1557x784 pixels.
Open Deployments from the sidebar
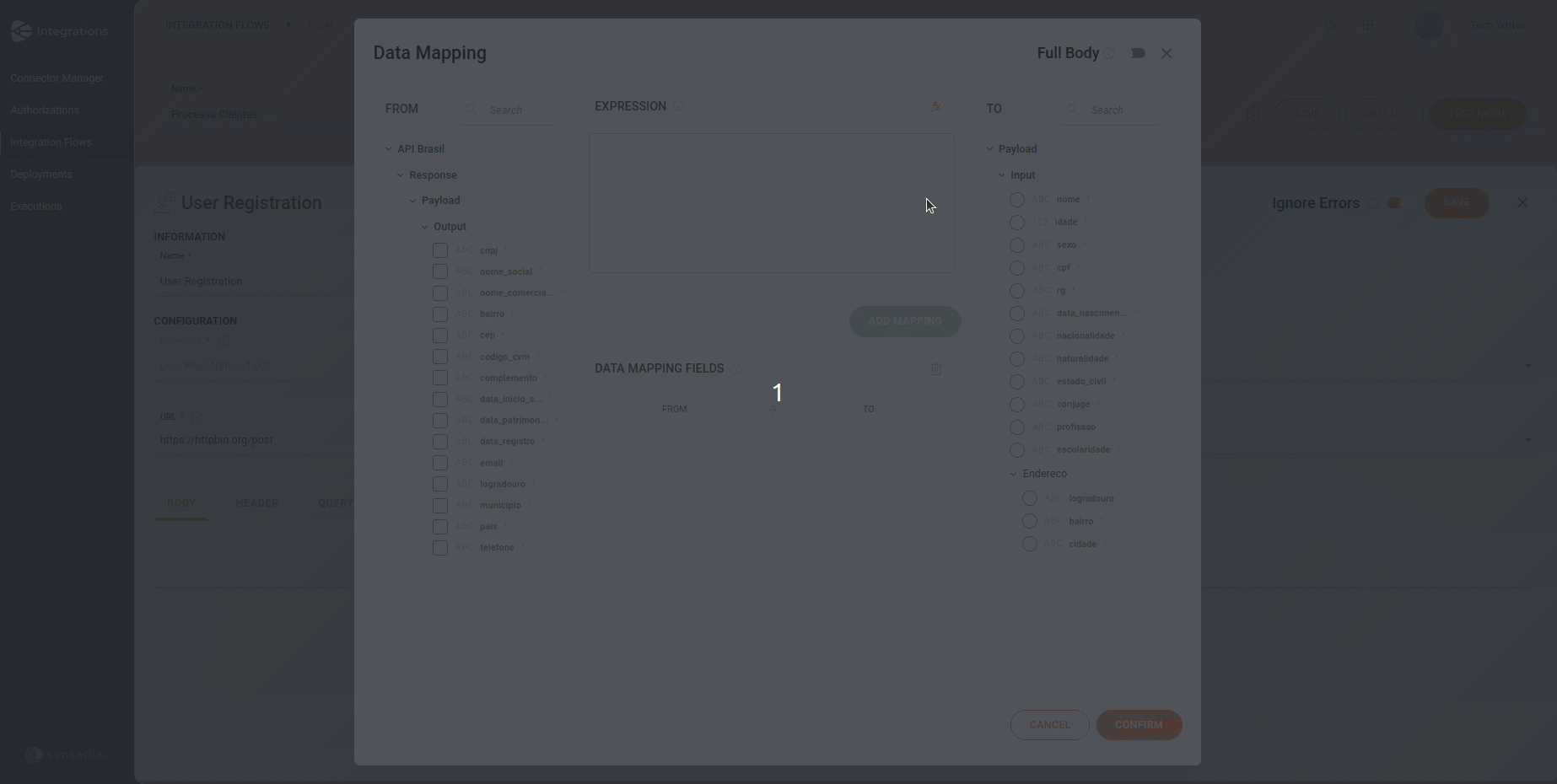pyautogui.click(x=41, y=174)
